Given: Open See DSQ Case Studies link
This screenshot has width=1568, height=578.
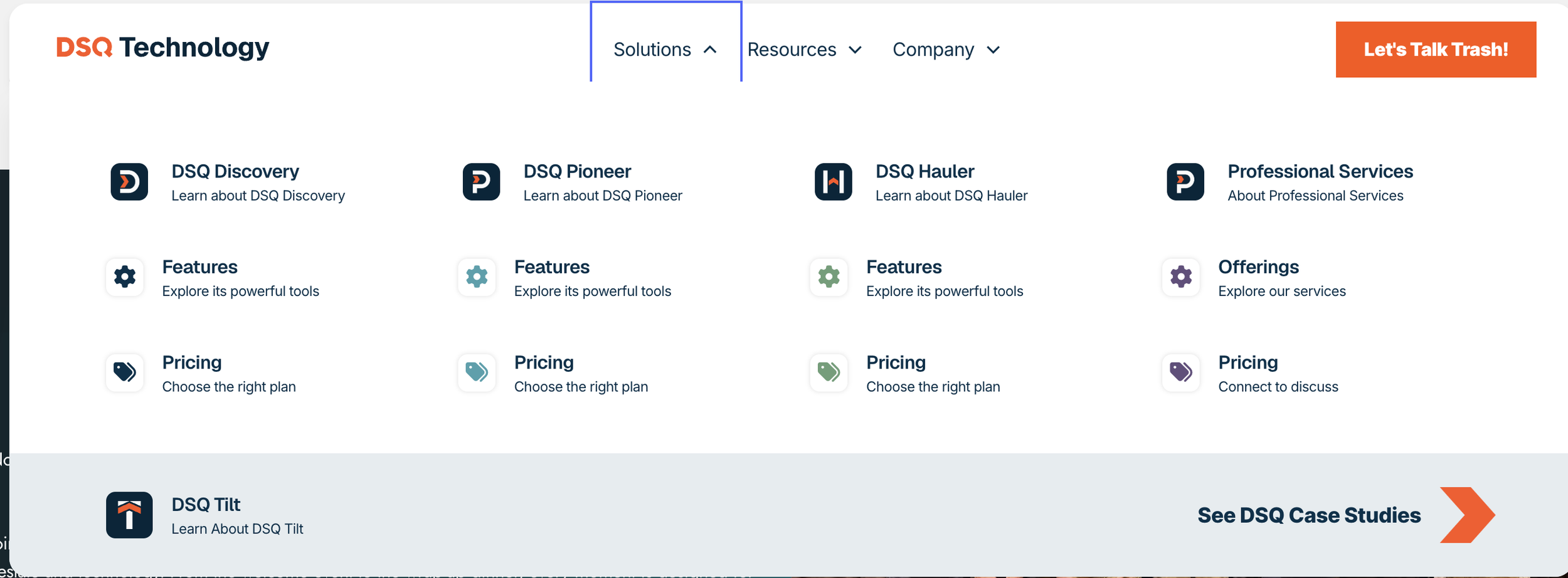Looking at the screenshot, I should 1309,515.
